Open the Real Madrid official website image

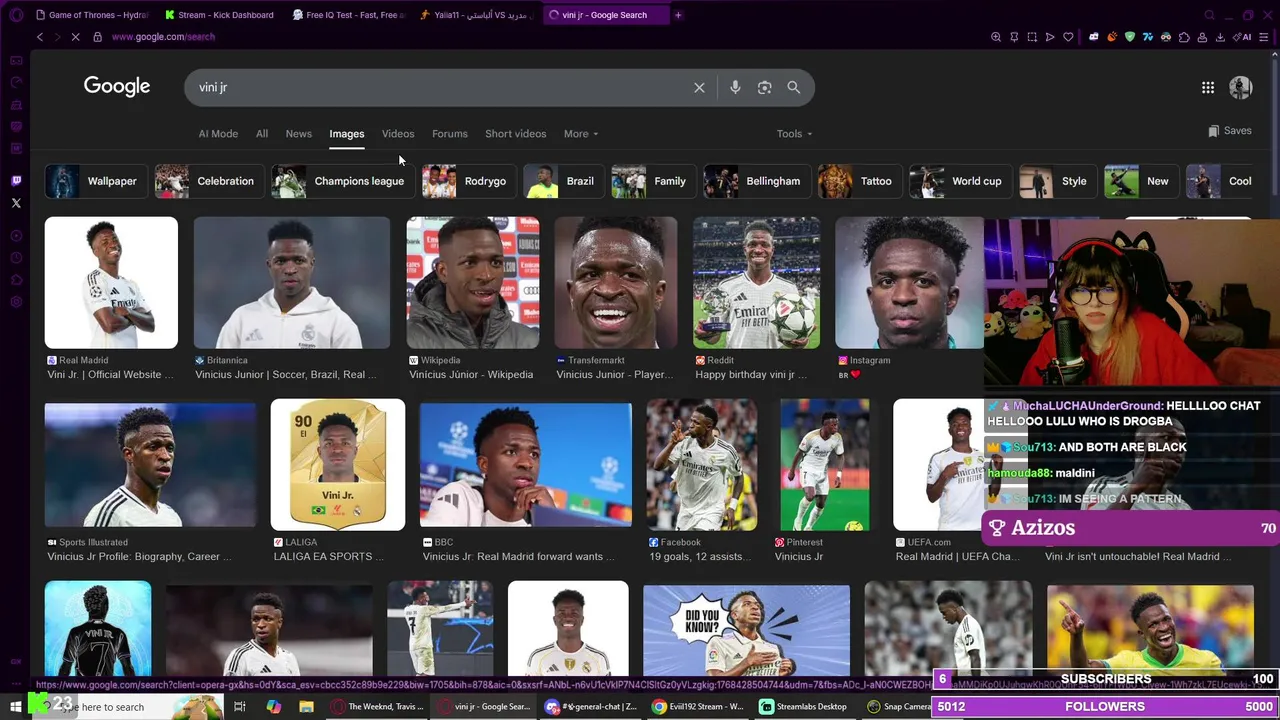tap(111, 283)
